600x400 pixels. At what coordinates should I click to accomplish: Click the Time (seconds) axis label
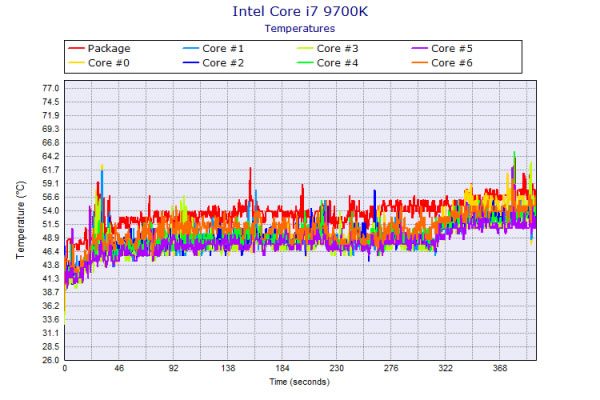coord(300,382)
